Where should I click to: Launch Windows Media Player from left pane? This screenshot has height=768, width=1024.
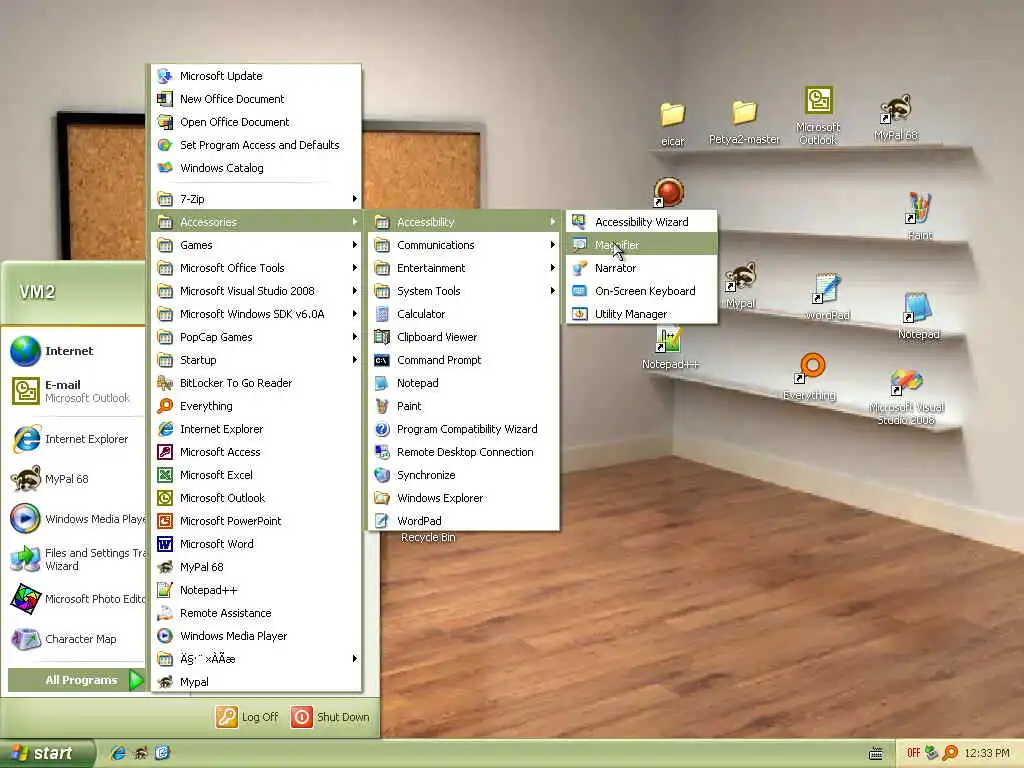pos(75,519)
